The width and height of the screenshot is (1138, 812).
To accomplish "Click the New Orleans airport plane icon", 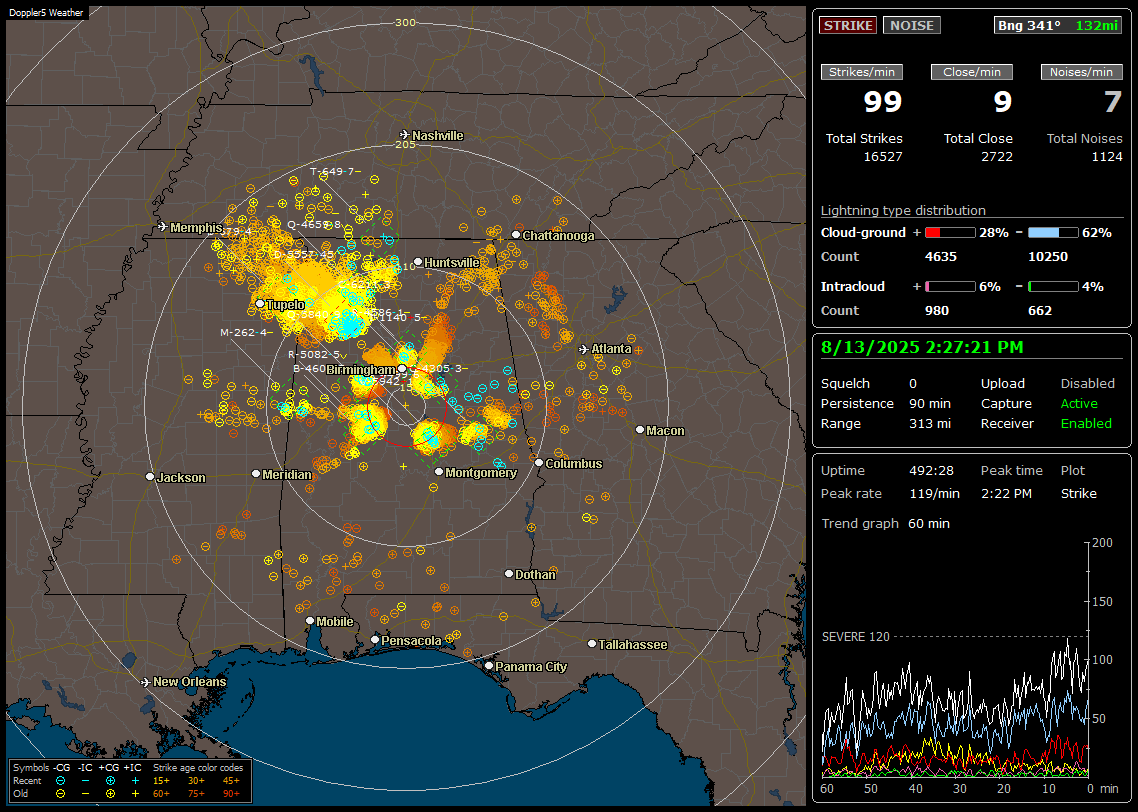I will pyautogui.click(x=146, y=682).
